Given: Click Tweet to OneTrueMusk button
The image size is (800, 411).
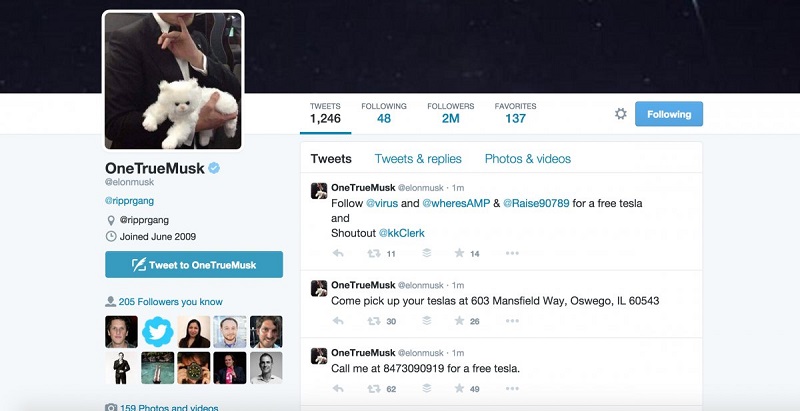Looking at the screenshot, I should coord(194,265).
